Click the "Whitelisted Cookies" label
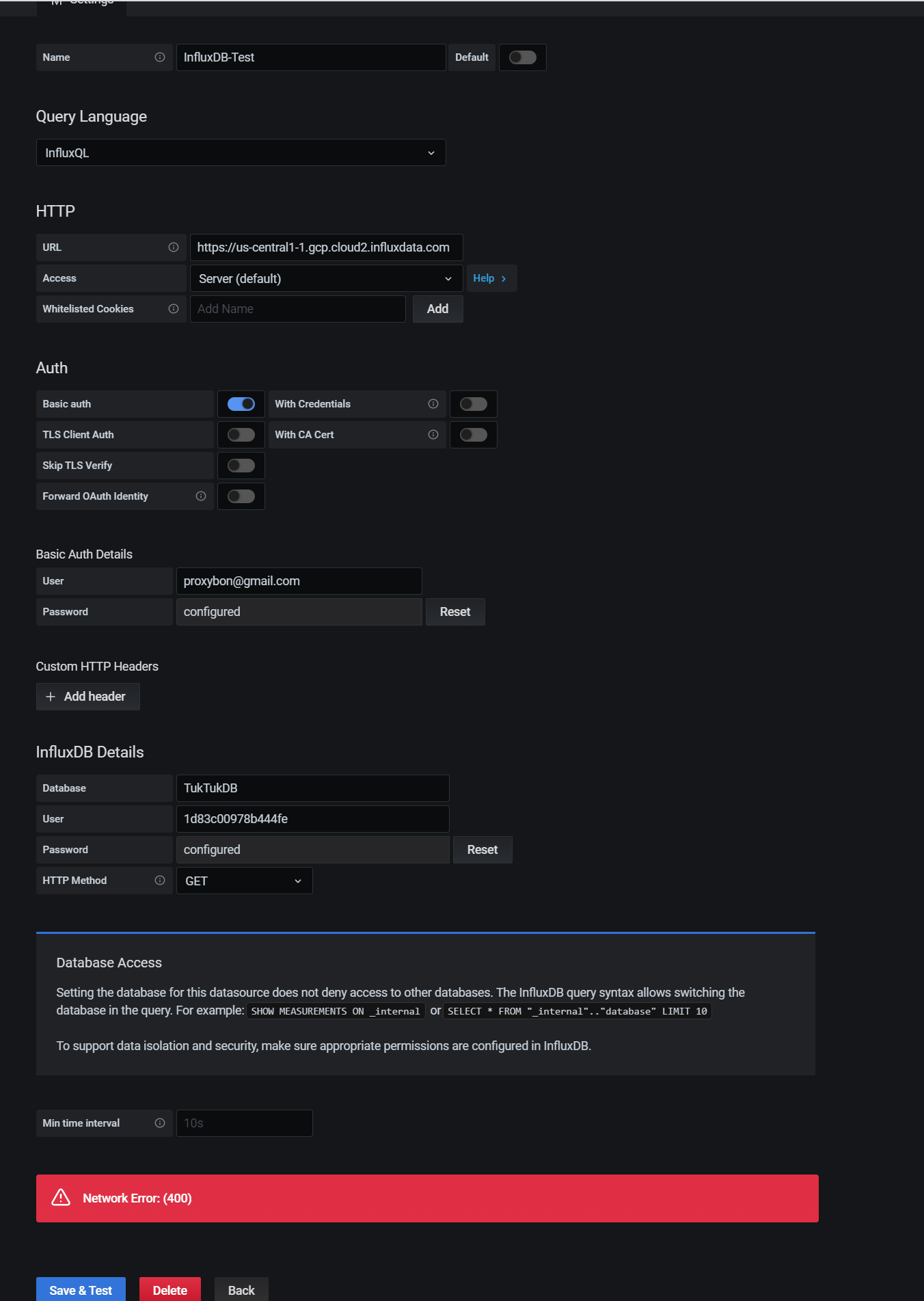The height and width of the screenshot is (1301, 924). [x=88, y=309]
